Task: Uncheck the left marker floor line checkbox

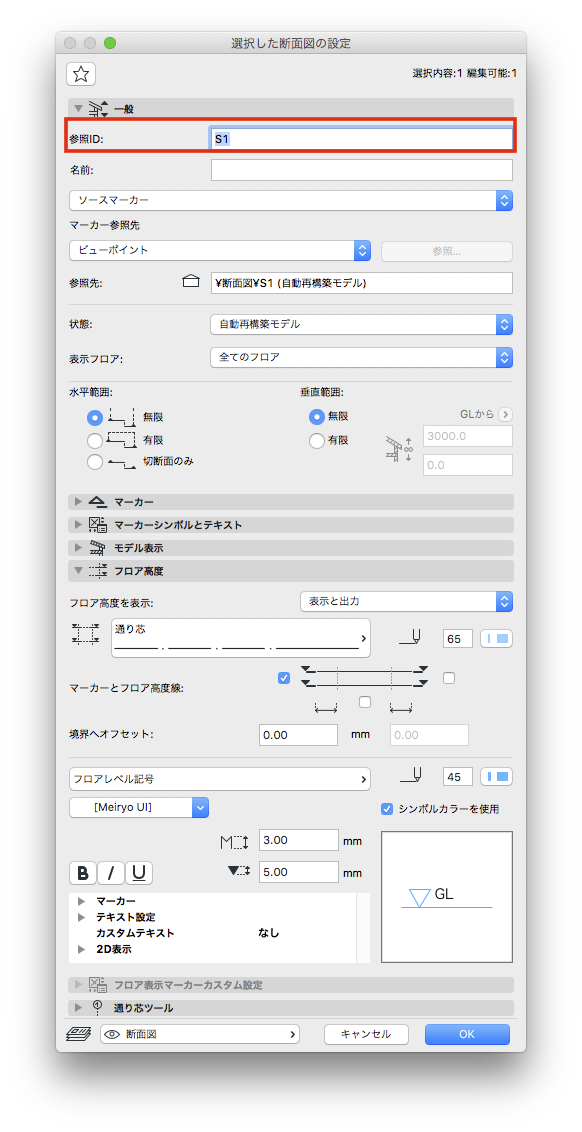Action: [x=284, y=678]
